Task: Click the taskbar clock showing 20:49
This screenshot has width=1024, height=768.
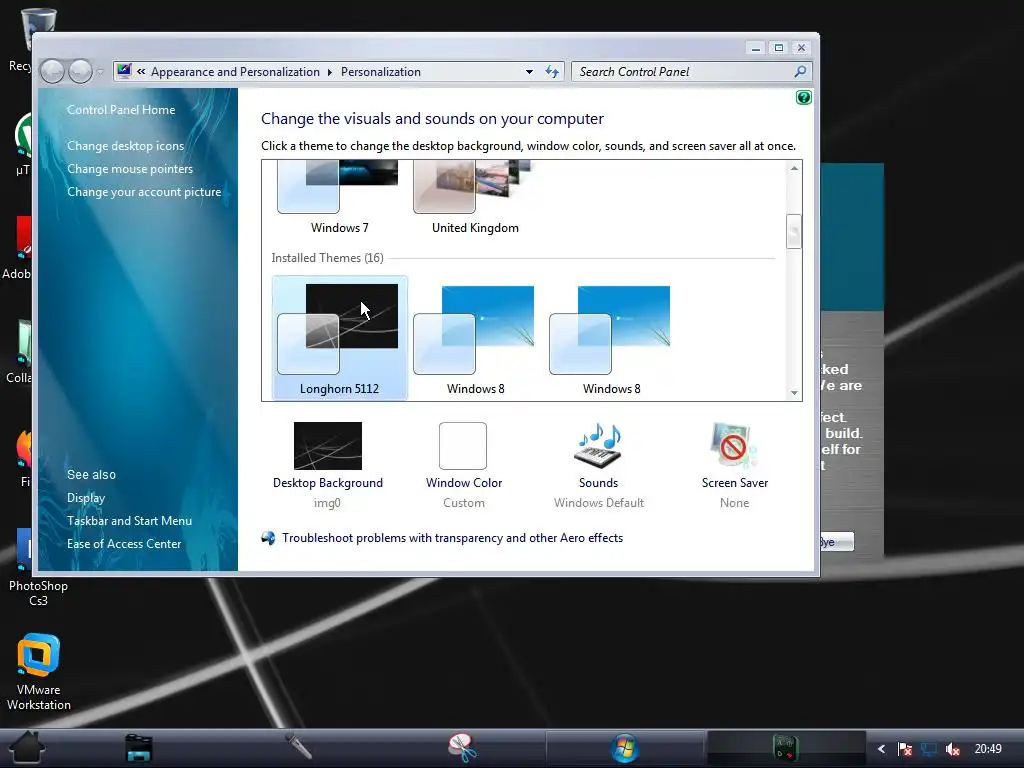Action: point(988,749)
